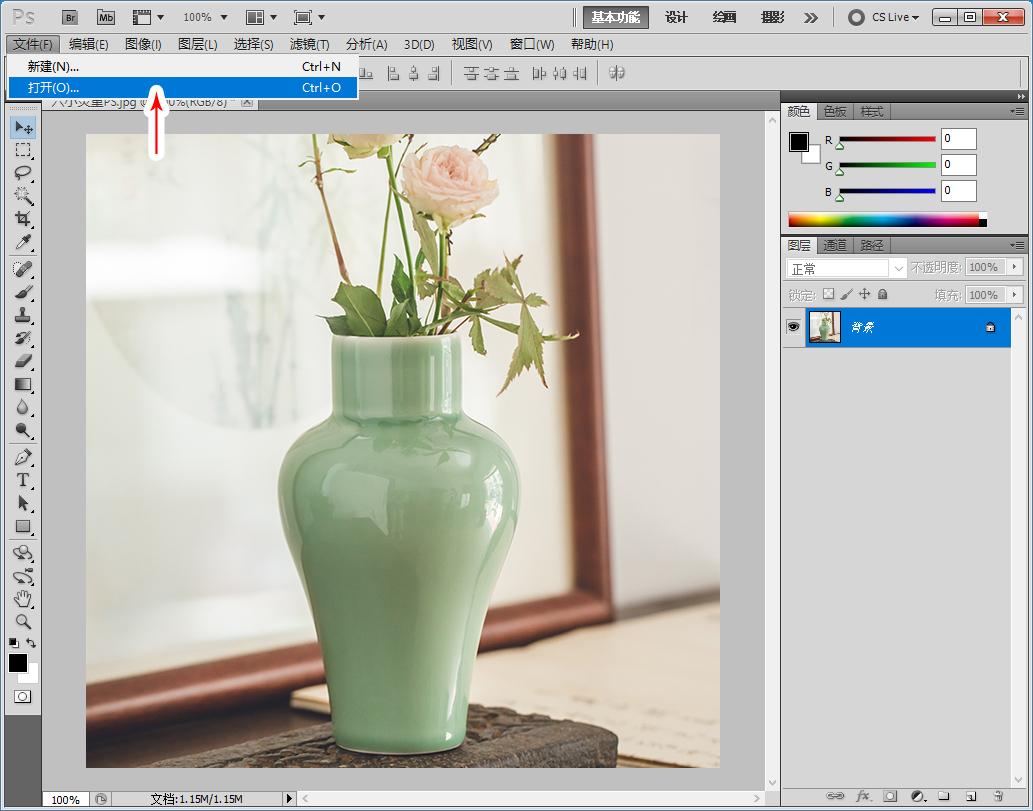This screenshot has width=1033, height=811.
Task: Select the Magic Wand tool
Action: click(23, 196)
